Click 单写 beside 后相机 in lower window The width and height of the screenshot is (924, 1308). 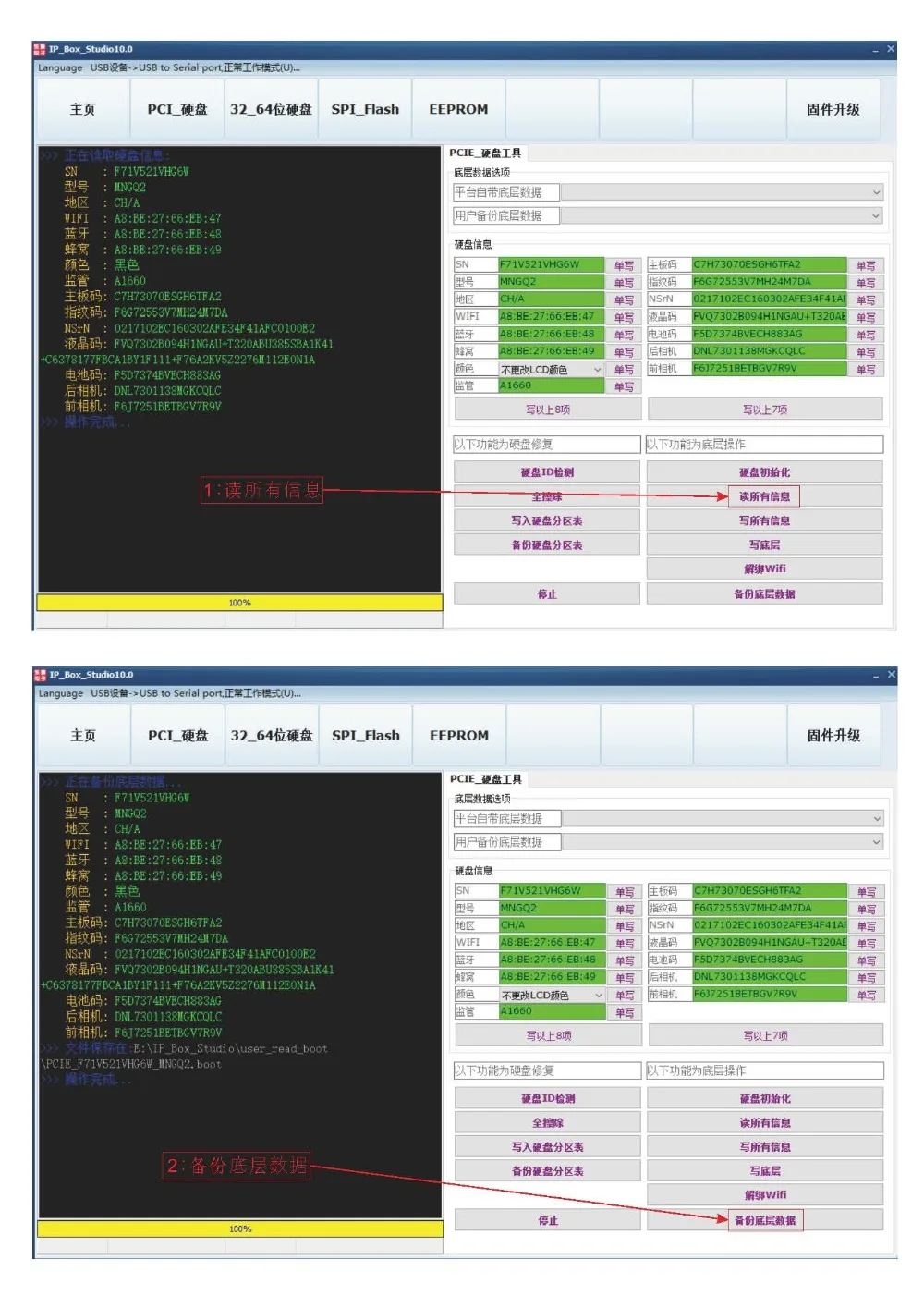[867, 978]
